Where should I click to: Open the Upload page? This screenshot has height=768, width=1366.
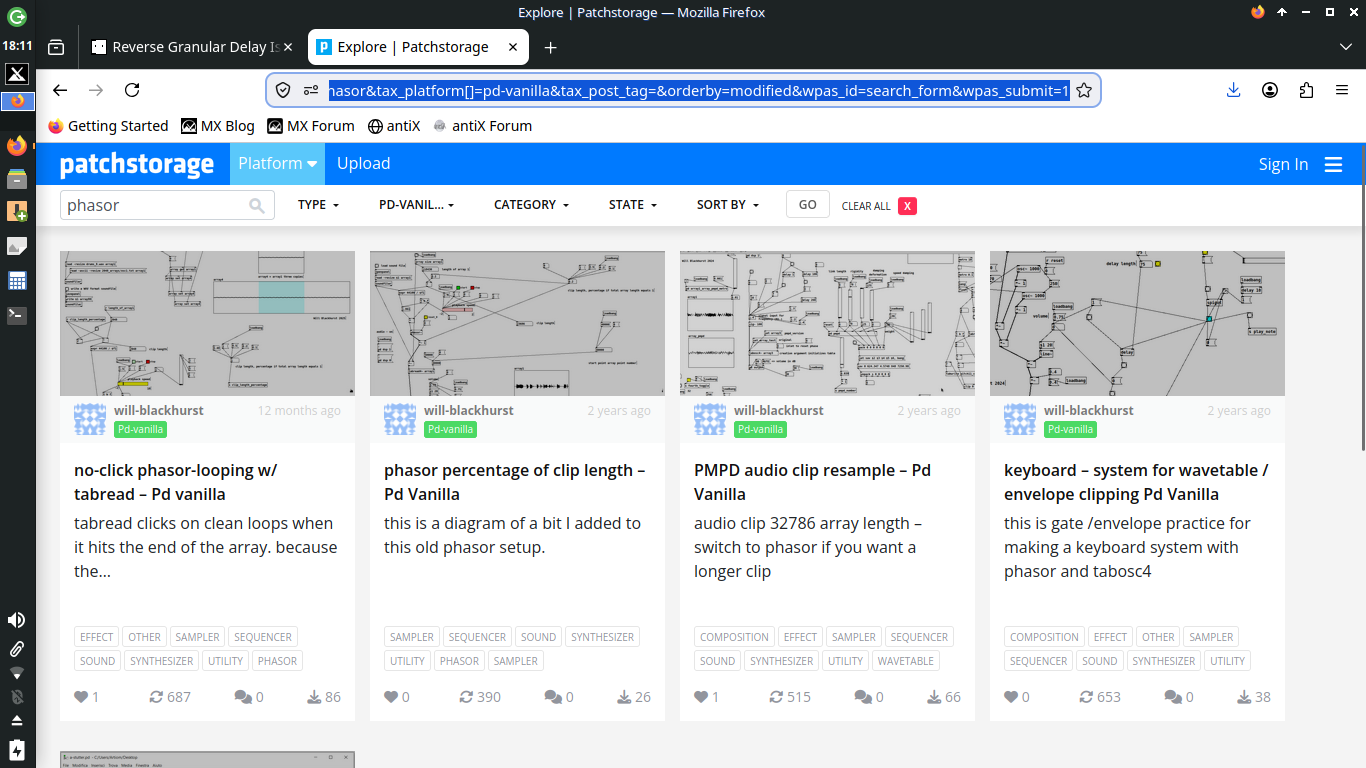pyautogui.click(x=363, y=164)
